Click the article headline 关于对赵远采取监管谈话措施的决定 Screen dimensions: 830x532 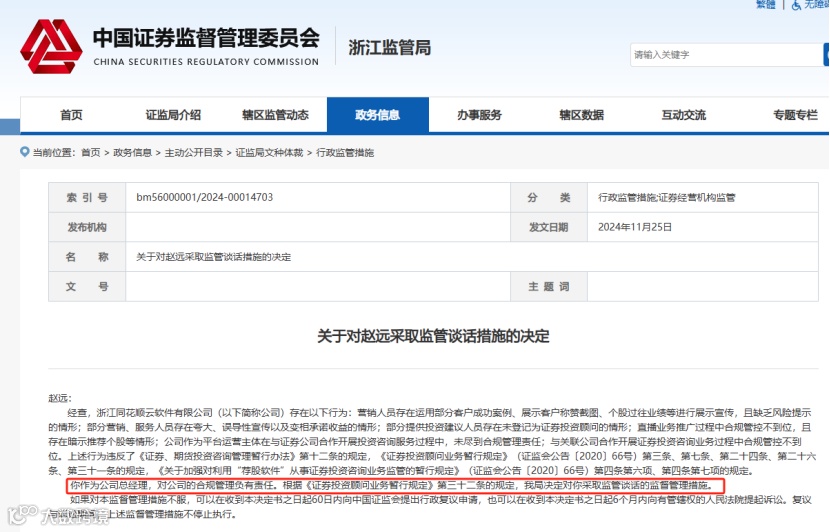[x=434, y=336]
